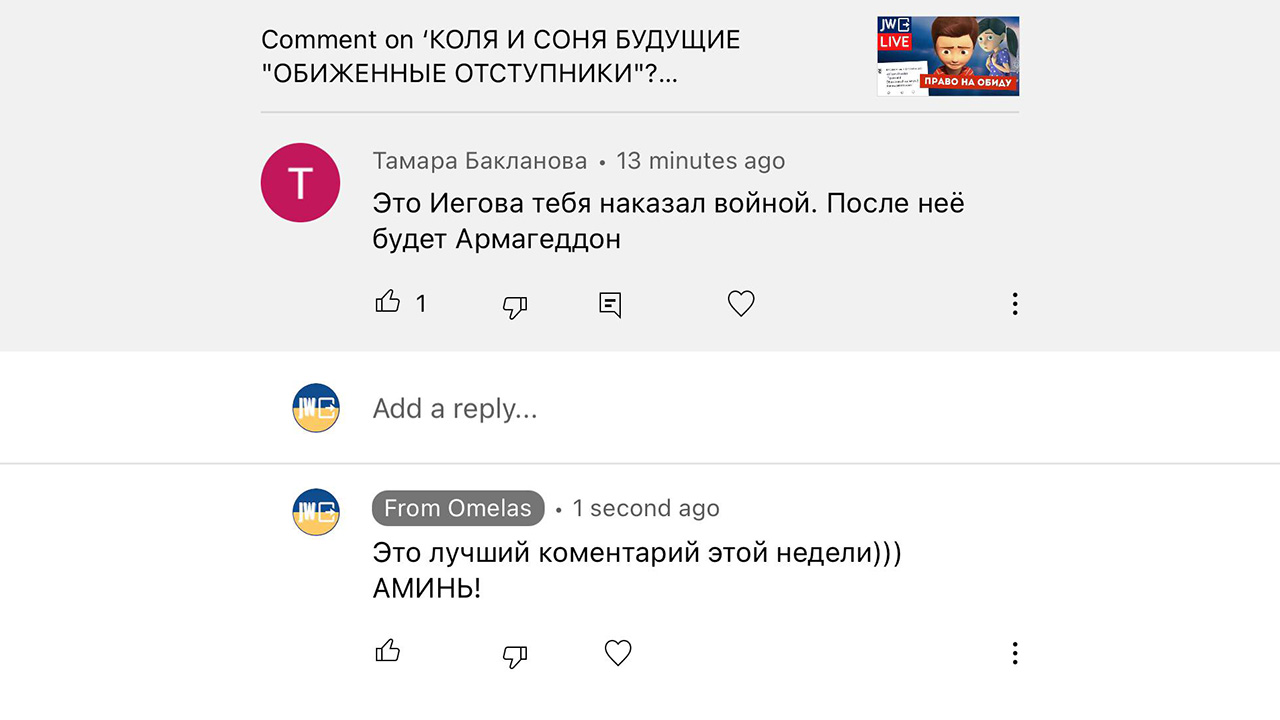Like Тамара Бакланова's comment with thumbs up
Viewport: 1280px width, 720px height.
[388, 302]
